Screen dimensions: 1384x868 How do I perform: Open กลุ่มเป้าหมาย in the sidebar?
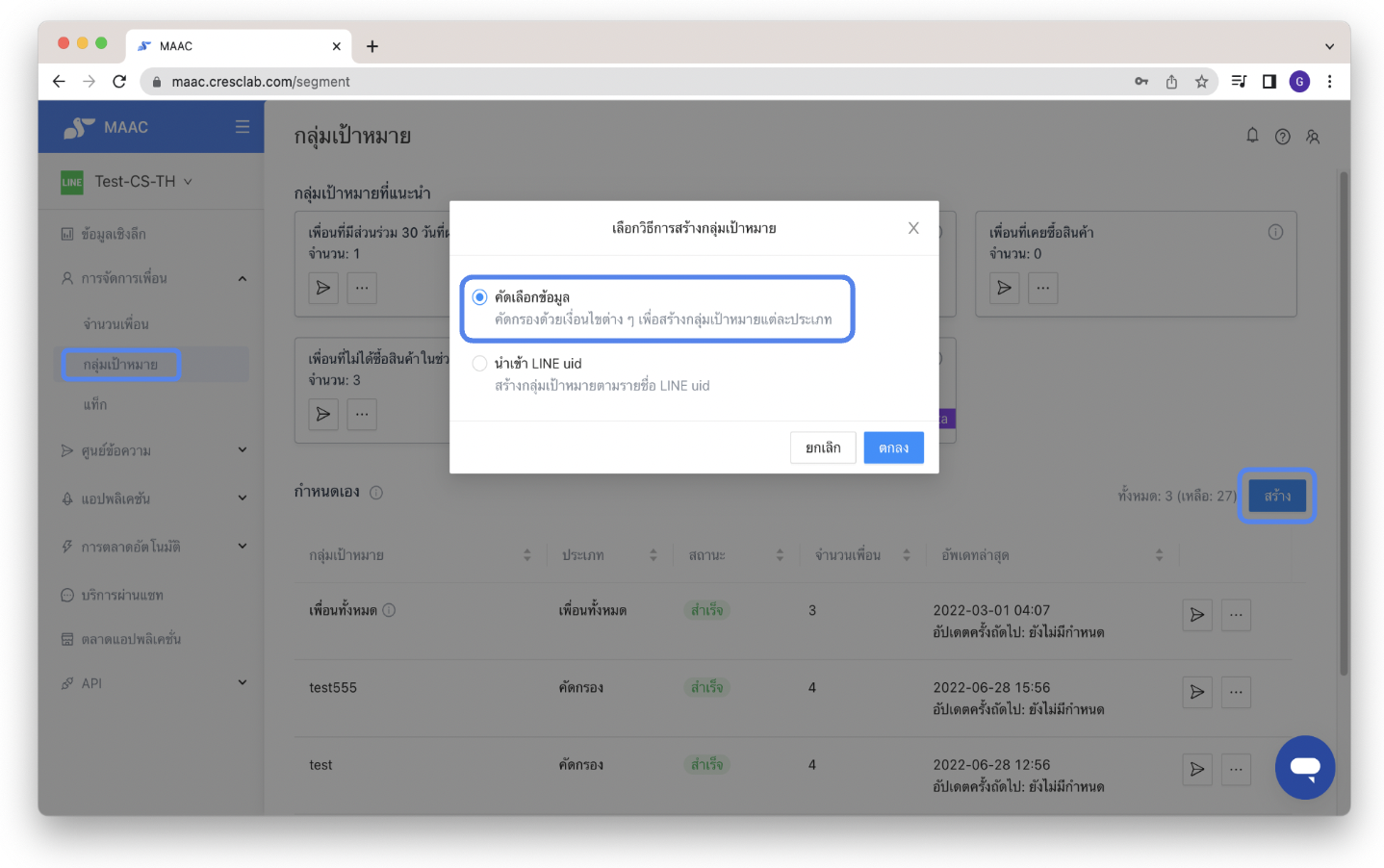click(x=120, y=365)
